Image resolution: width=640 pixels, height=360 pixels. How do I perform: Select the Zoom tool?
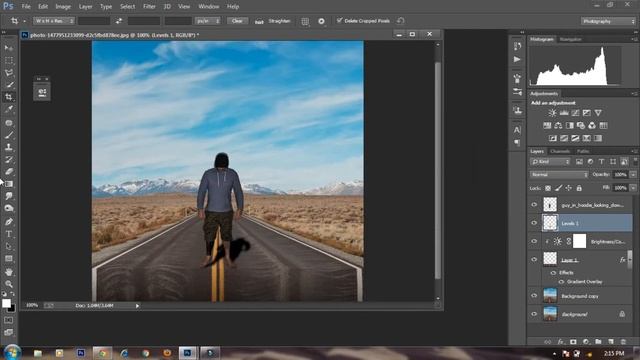pos(9,284)
